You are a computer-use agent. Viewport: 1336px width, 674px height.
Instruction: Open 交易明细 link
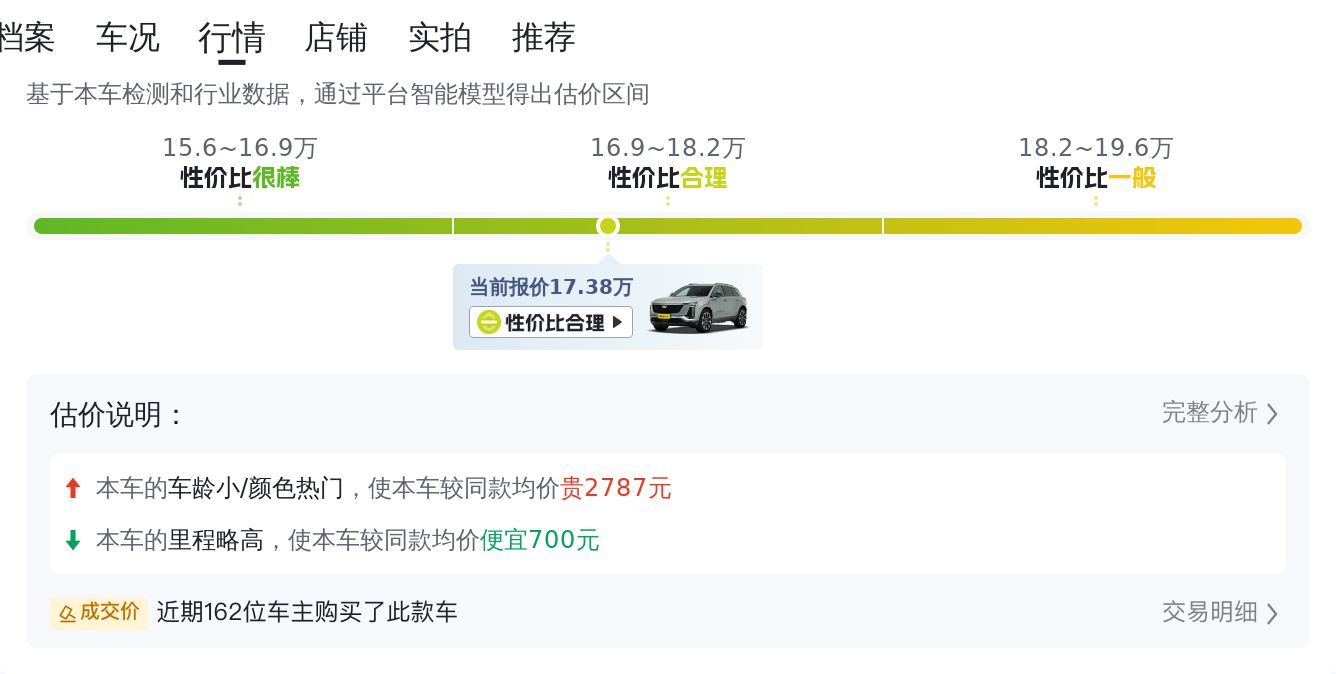click(x=1209, y=612)
